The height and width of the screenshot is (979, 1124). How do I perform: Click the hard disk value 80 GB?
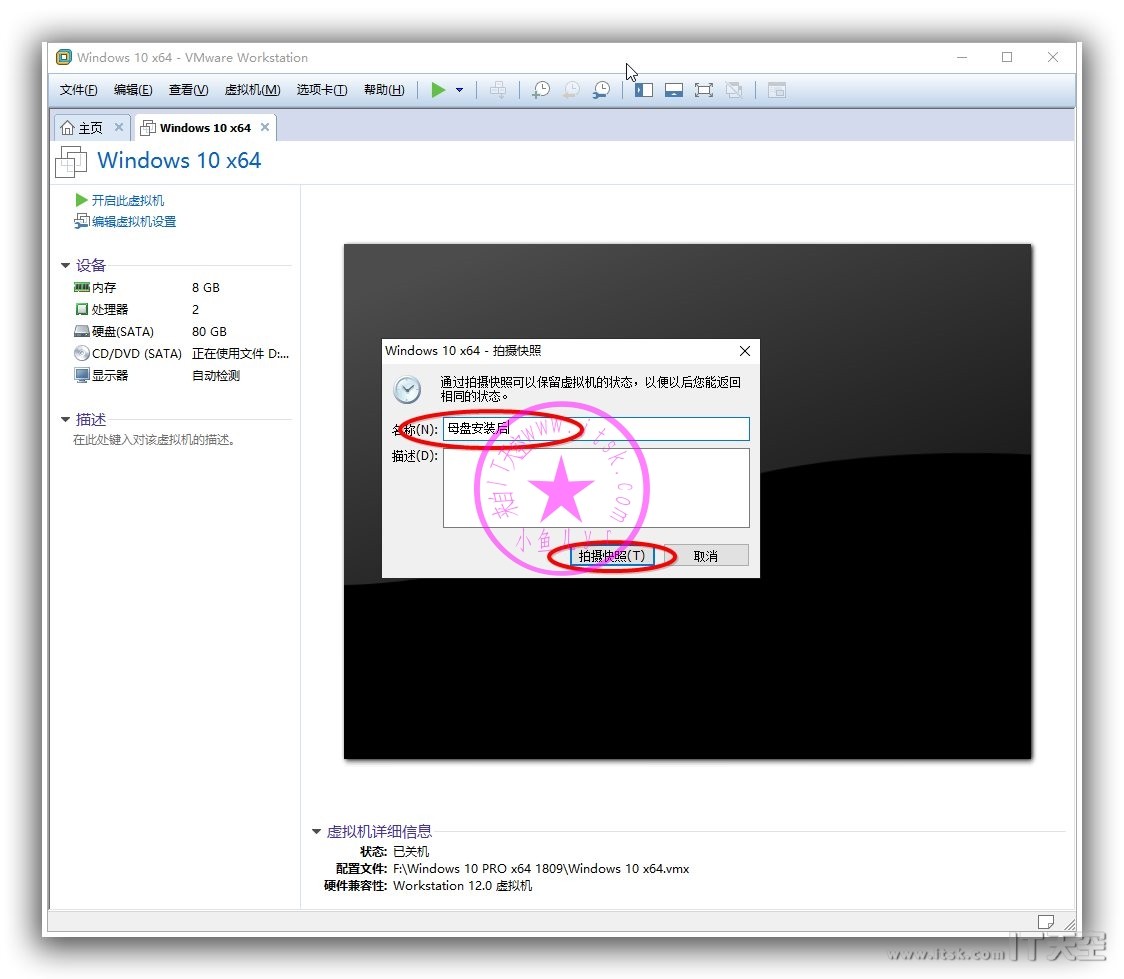click(x=209, y=331)
